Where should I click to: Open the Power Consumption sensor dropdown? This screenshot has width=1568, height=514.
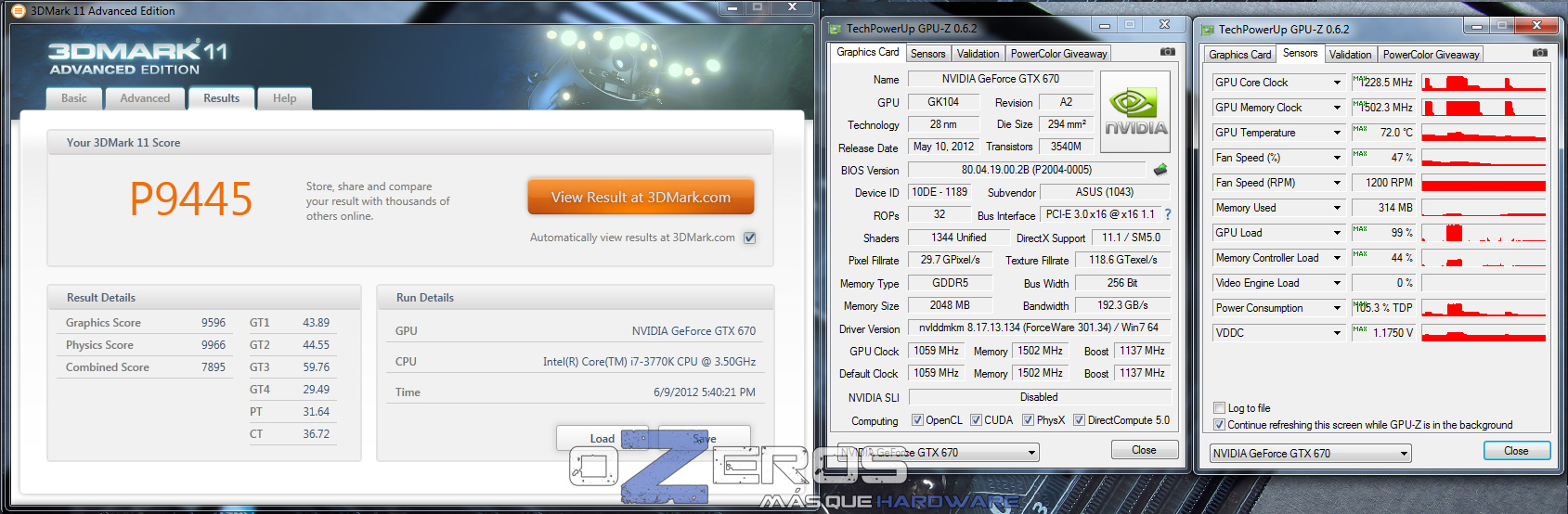[x=1338, y=308]
